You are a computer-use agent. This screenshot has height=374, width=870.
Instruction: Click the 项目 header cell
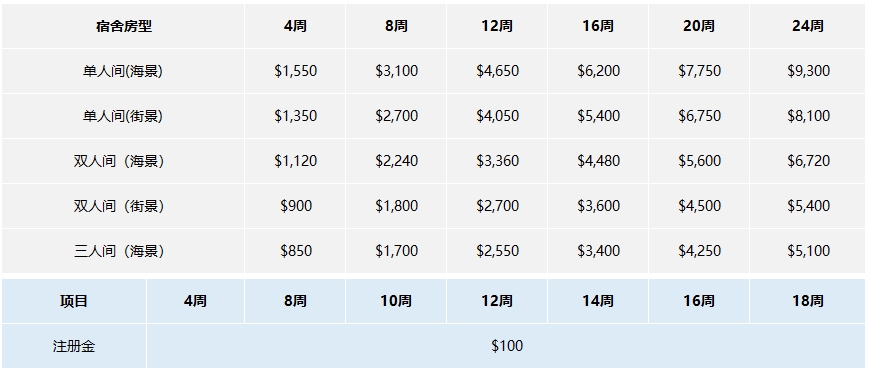click(74, 301)
